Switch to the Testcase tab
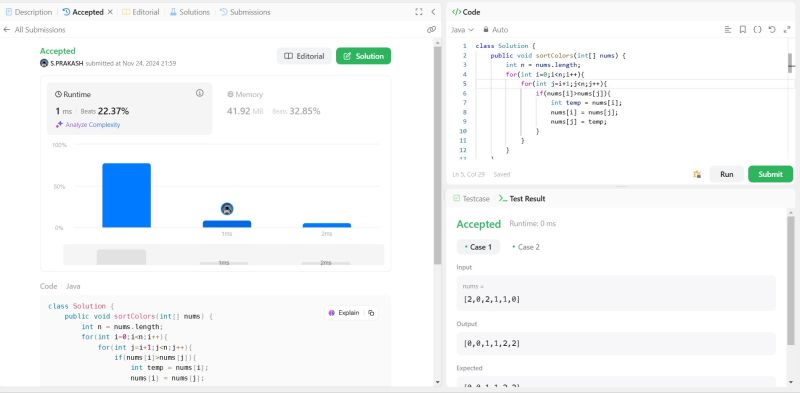800x393 pixels. [471, 199]
